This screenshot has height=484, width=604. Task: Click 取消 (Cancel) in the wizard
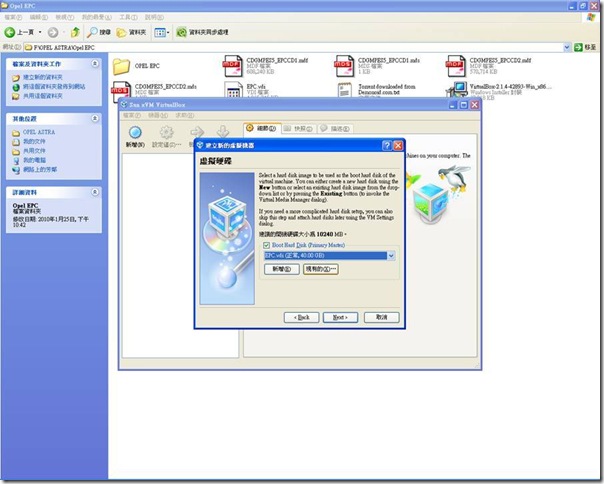click(381, 317)
